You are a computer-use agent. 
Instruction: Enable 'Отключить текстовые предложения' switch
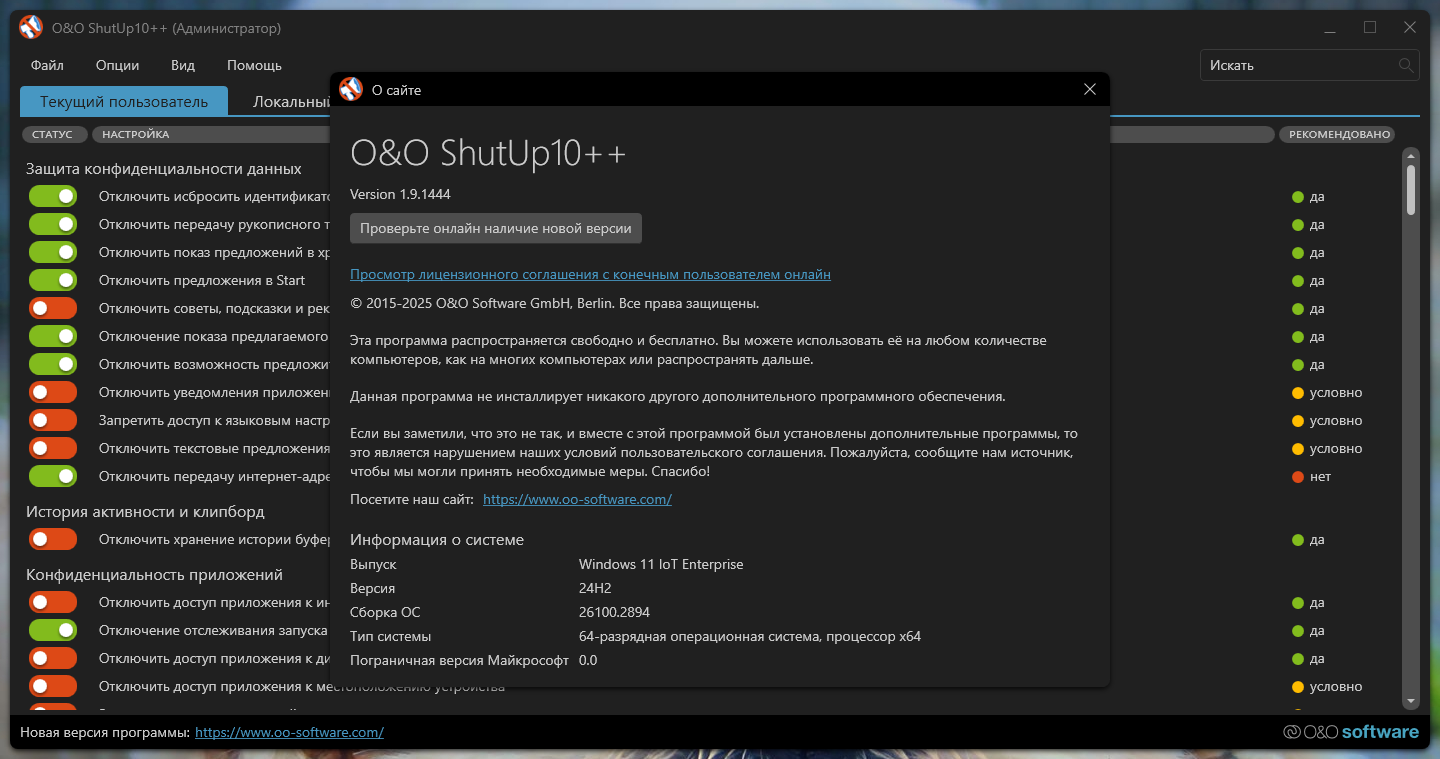[53, 448]
